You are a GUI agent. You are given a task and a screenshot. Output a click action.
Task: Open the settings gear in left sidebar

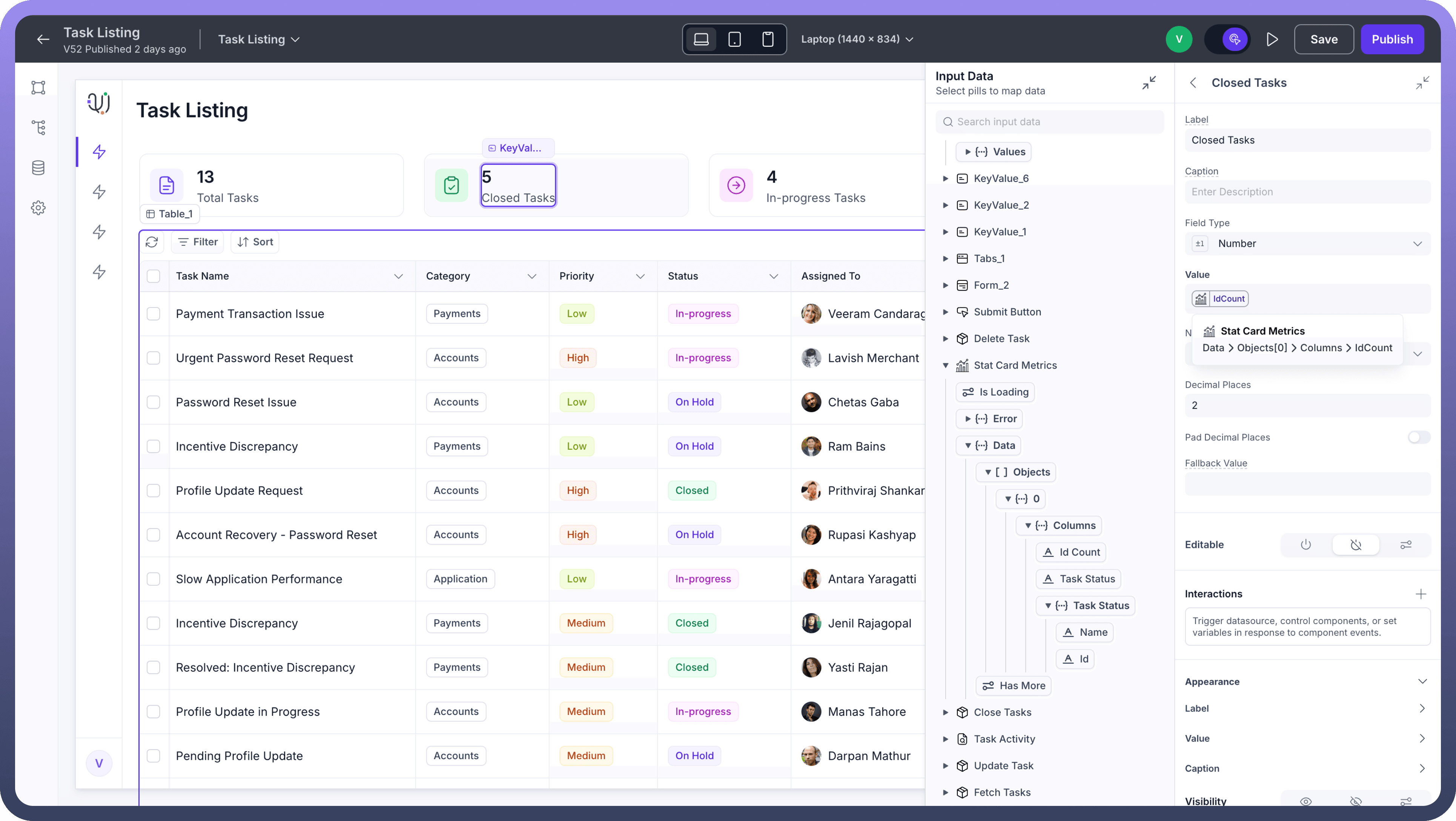[38, 208]
